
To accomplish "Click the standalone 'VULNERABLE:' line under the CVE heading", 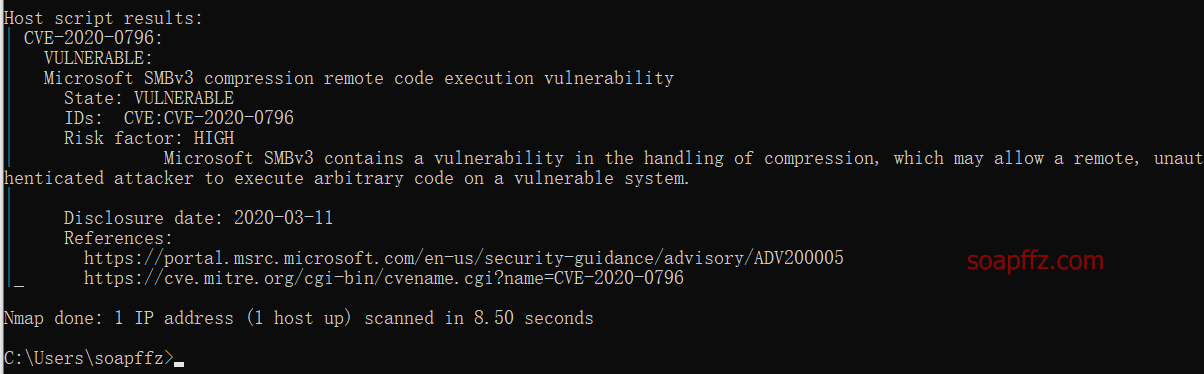I will [x=99, y=58].
